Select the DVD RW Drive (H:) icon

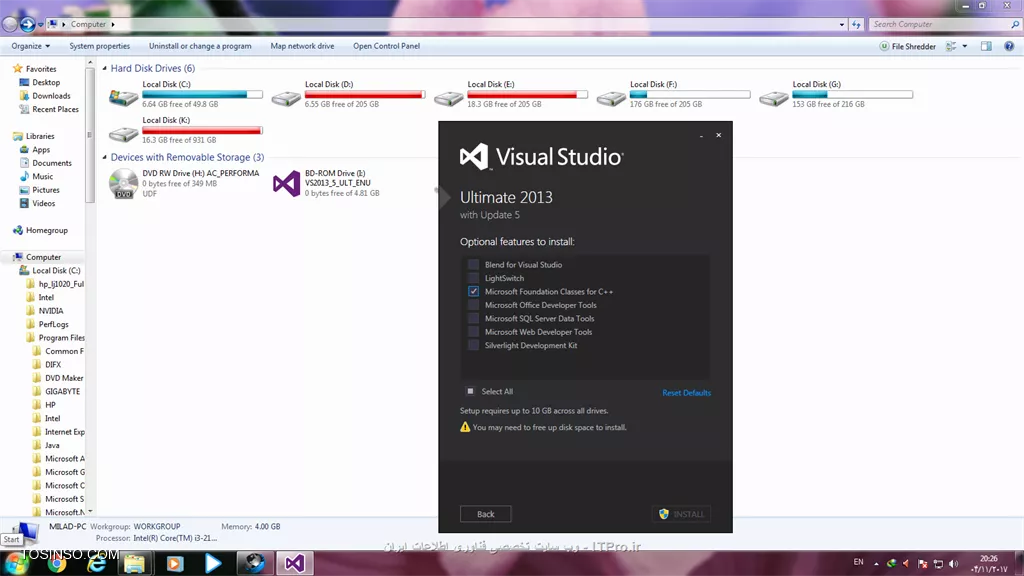click(x=123, y=184)
